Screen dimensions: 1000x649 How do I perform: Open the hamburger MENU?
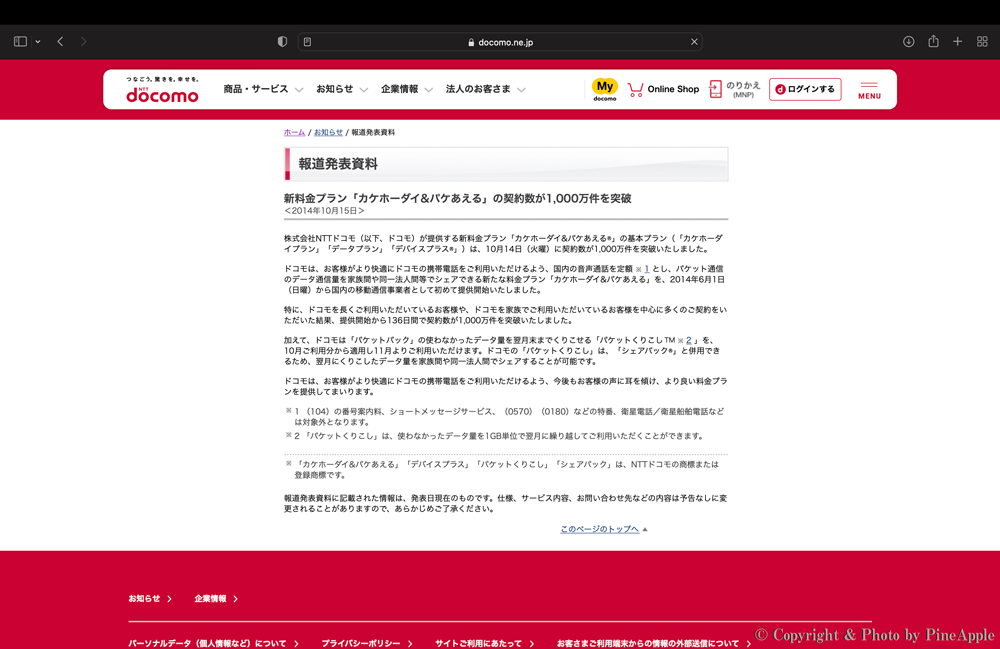[869, 90]
